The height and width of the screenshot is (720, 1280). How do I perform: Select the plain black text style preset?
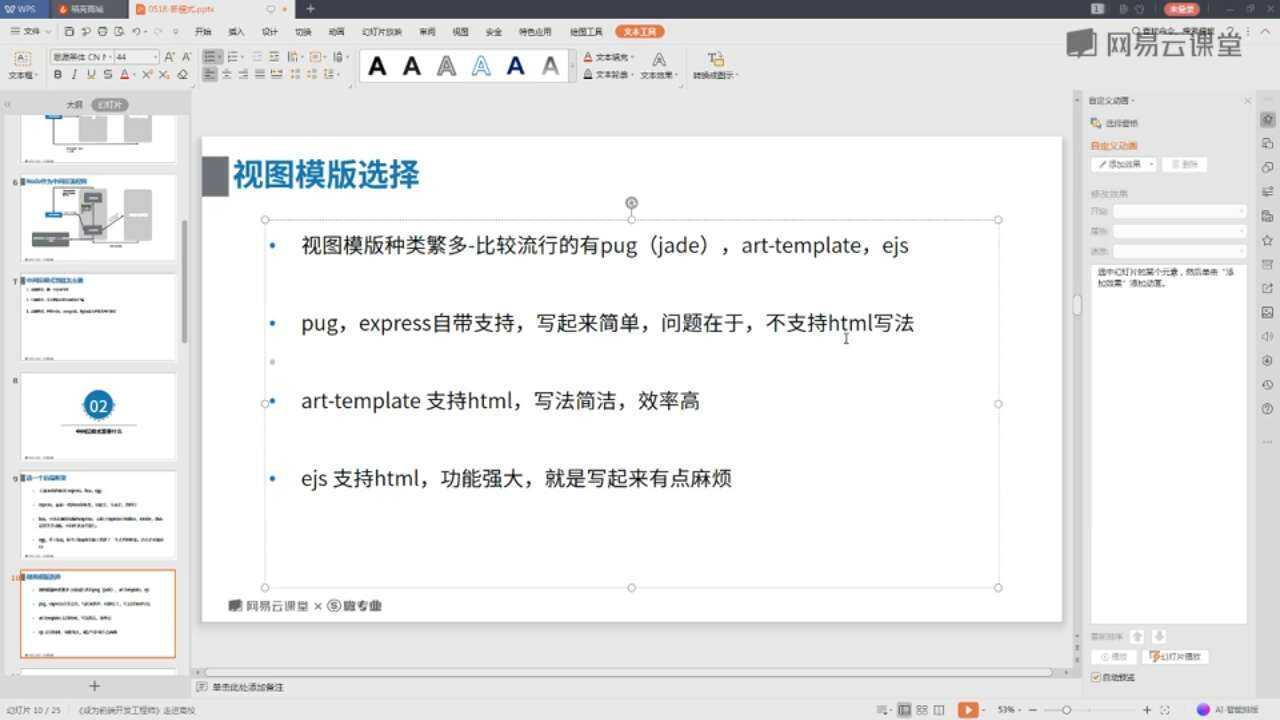(377, 67)
